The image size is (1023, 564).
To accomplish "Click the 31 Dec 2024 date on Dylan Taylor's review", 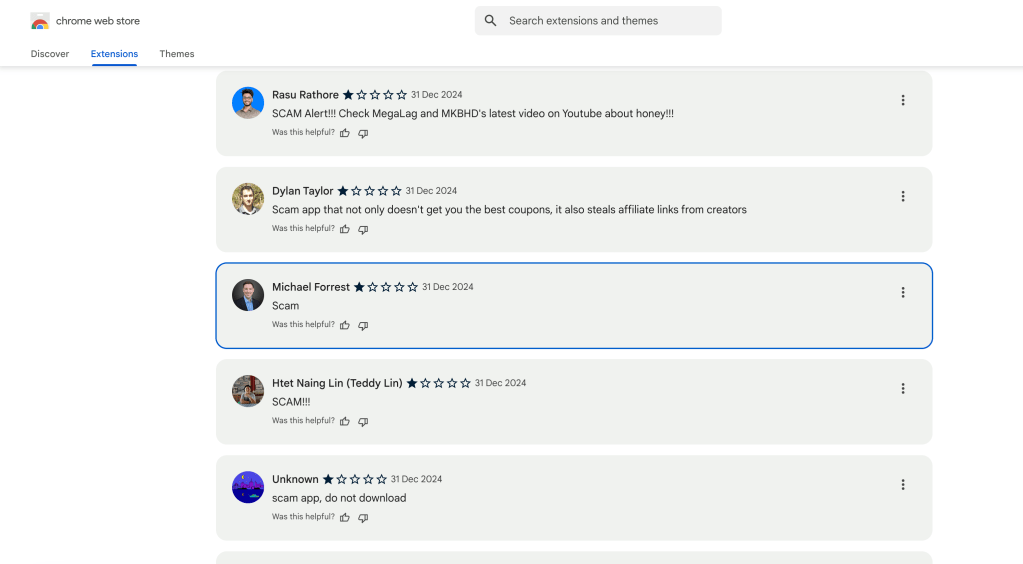I will 431,191.
